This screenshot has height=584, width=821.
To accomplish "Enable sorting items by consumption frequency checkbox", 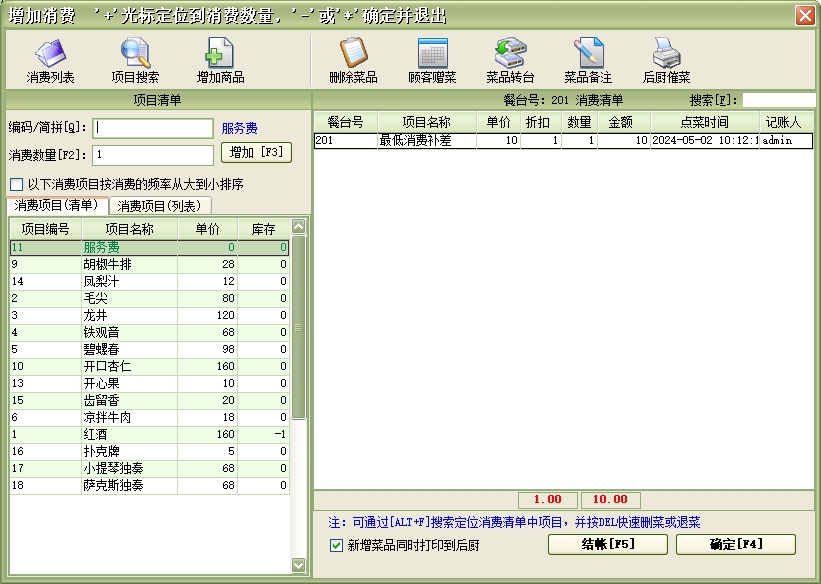I will (x=16, y=185).
